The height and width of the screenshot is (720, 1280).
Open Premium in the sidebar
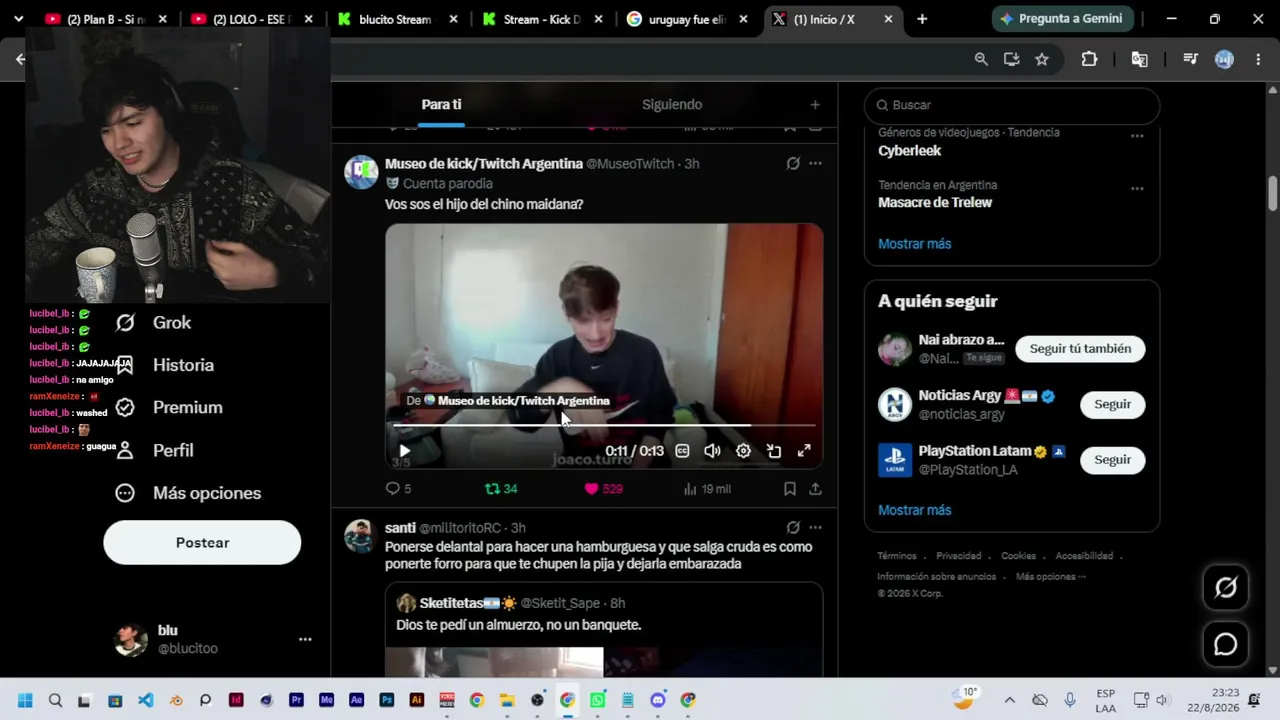coord(168,408)
